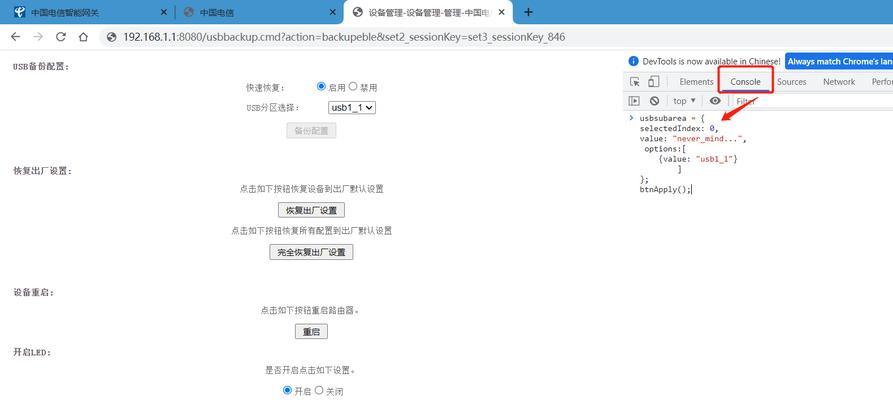Open the USB分区选择 dropdown

353,107
